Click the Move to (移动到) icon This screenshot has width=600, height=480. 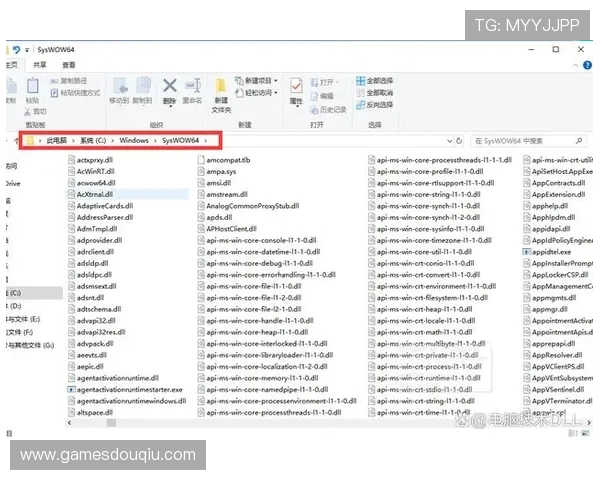119,90
